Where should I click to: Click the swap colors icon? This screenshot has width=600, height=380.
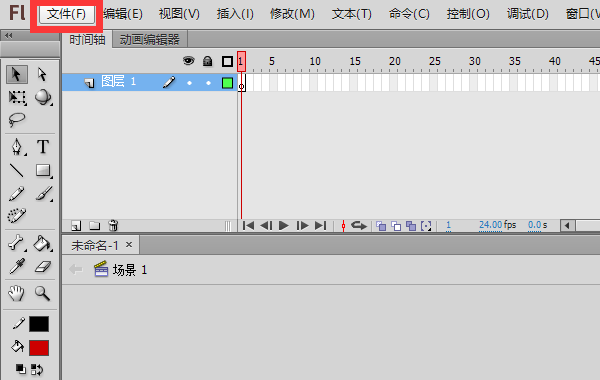[x=37, y=369]
